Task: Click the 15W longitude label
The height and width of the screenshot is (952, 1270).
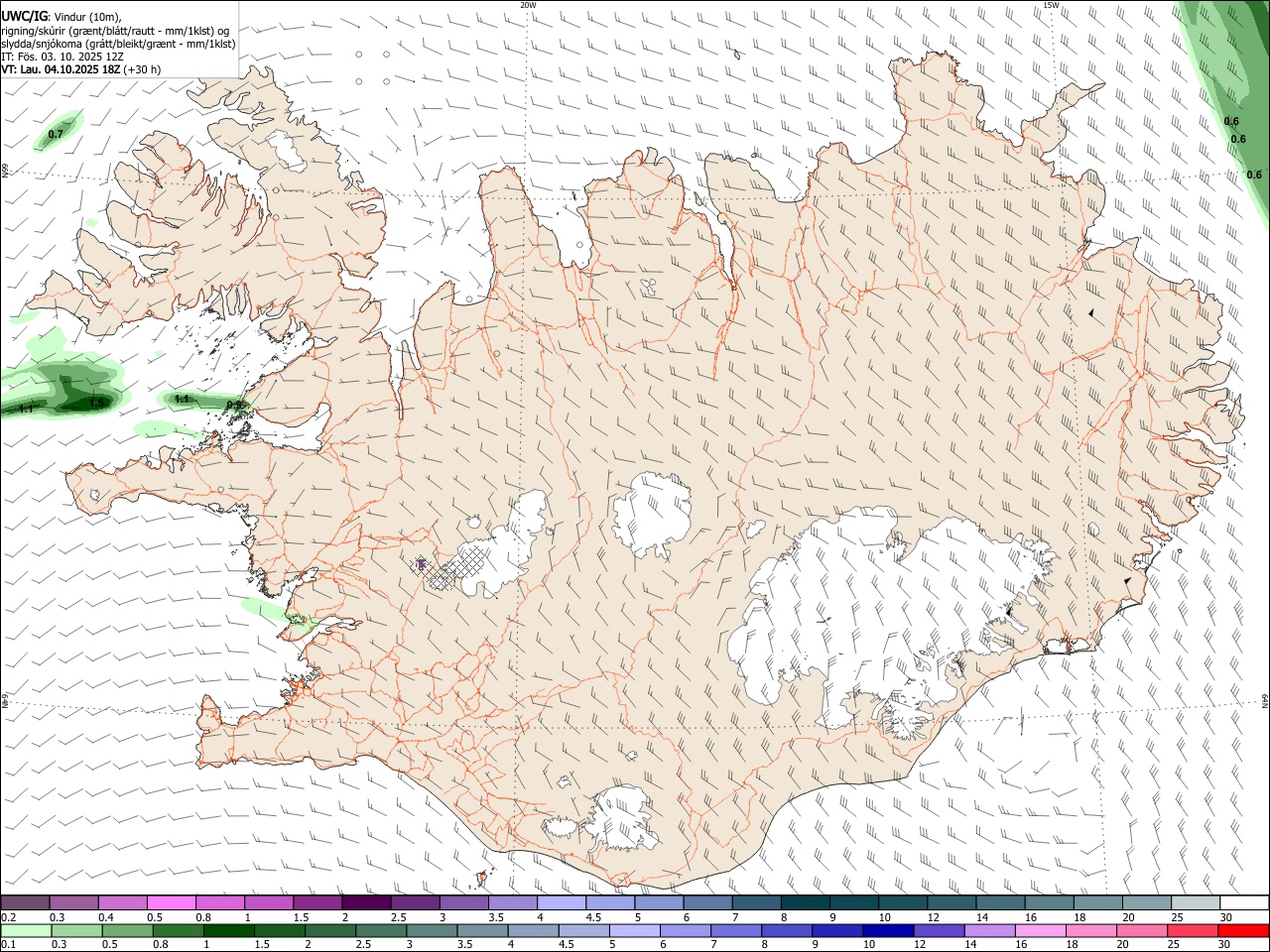Action: [x=1051, y=5]
